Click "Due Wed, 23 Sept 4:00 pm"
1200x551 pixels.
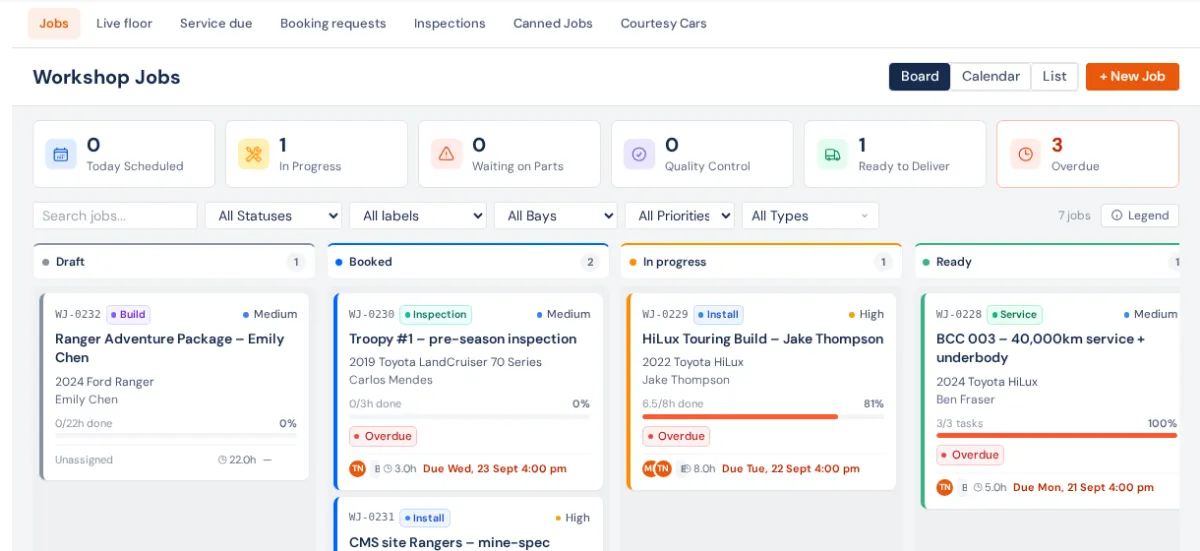495,468
